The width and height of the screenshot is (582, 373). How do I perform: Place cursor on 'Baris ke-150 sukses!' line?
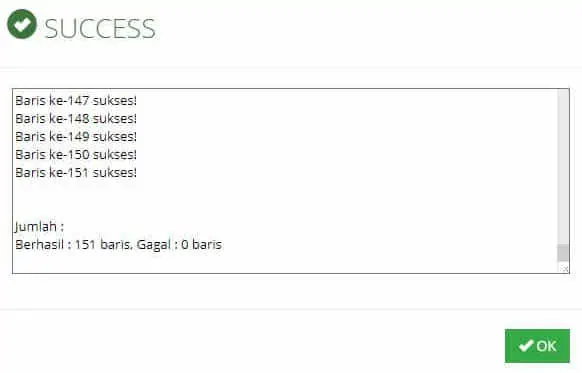click(76, 154)
